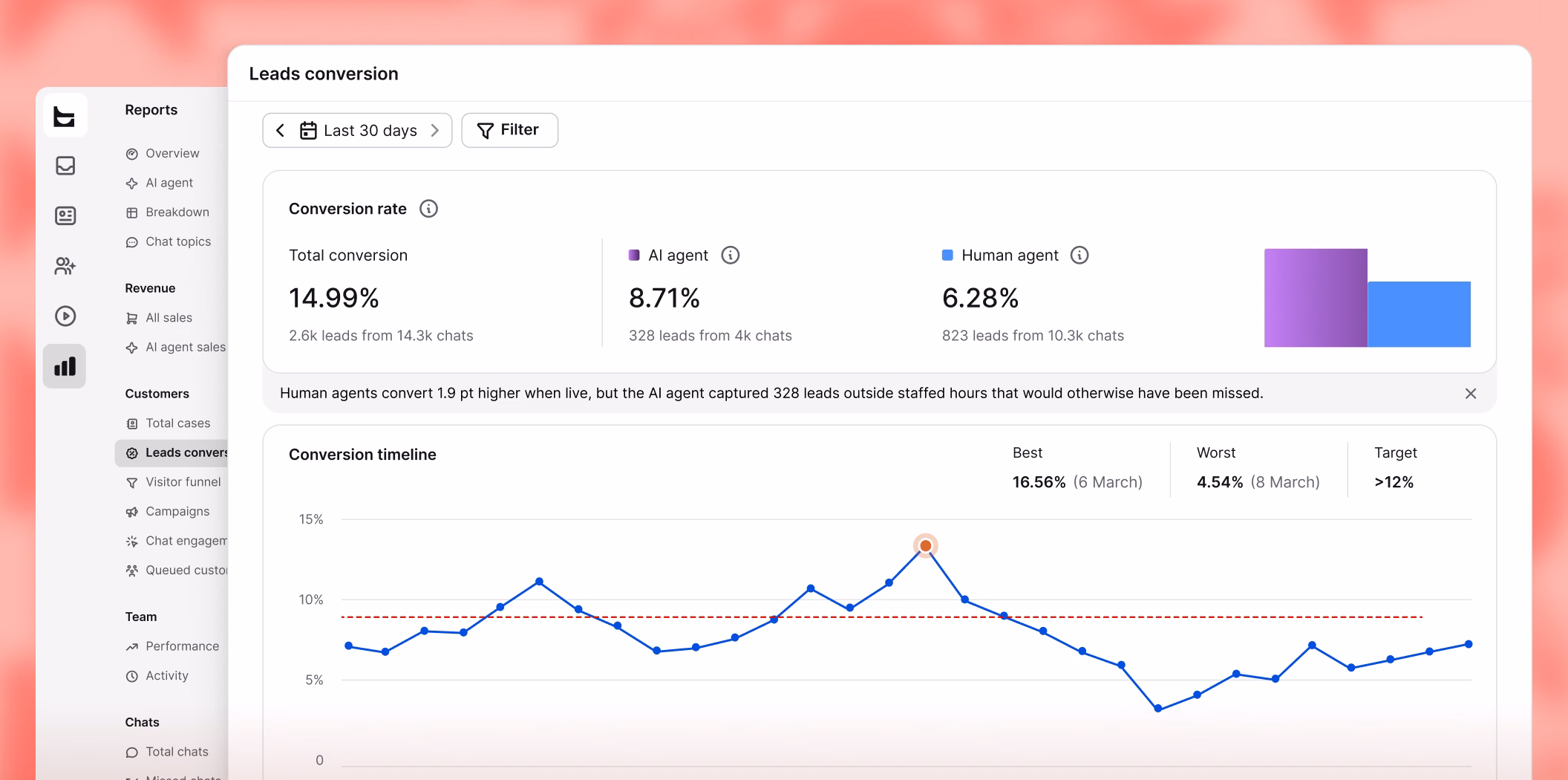Open the Queued customers report
The height and width of the screenshot is (780, 1568).
[x=176, y=571]
